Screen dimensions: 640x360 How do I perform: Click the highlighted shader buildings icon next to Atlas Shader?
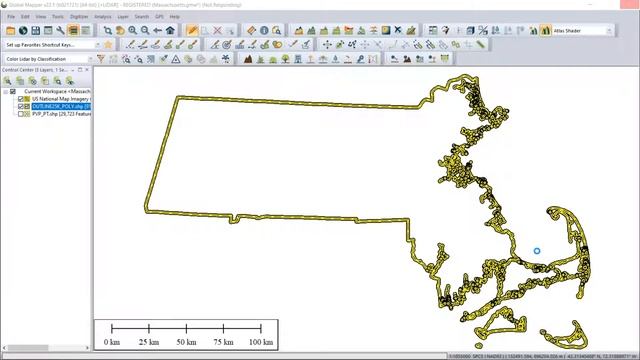click(x=545, y=31)
